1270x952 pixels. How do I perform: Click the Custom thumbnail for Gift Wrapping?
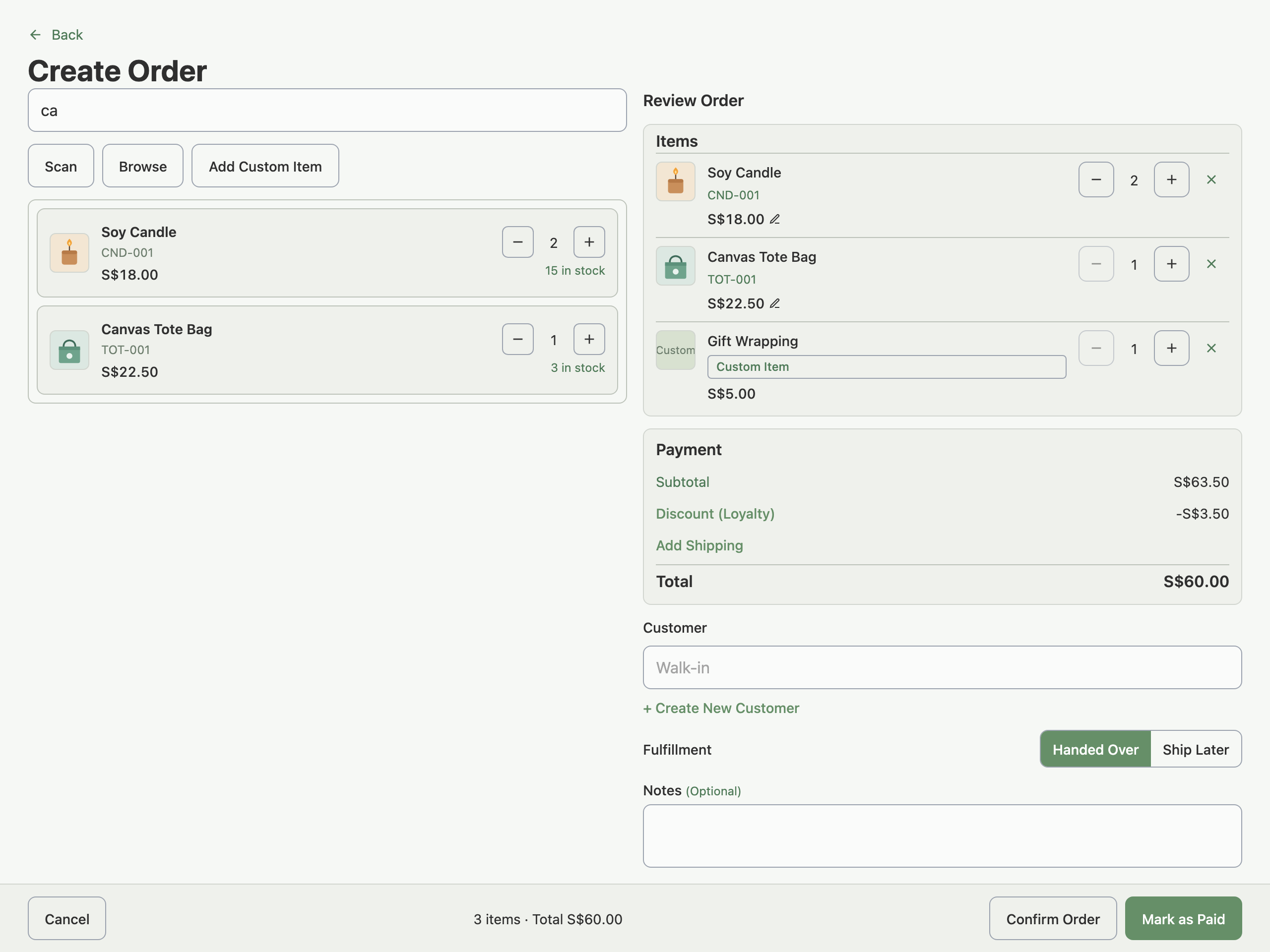675,350
